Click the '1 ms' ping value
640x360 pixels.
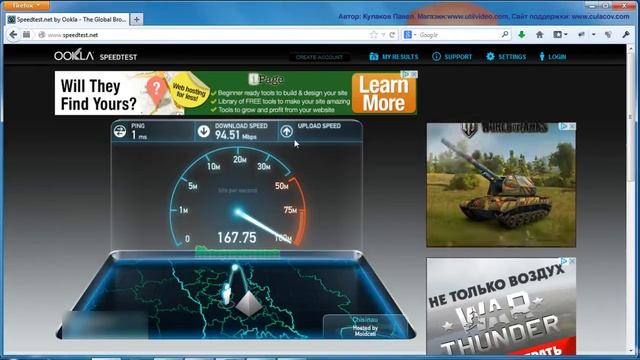[x=139, y=135]
